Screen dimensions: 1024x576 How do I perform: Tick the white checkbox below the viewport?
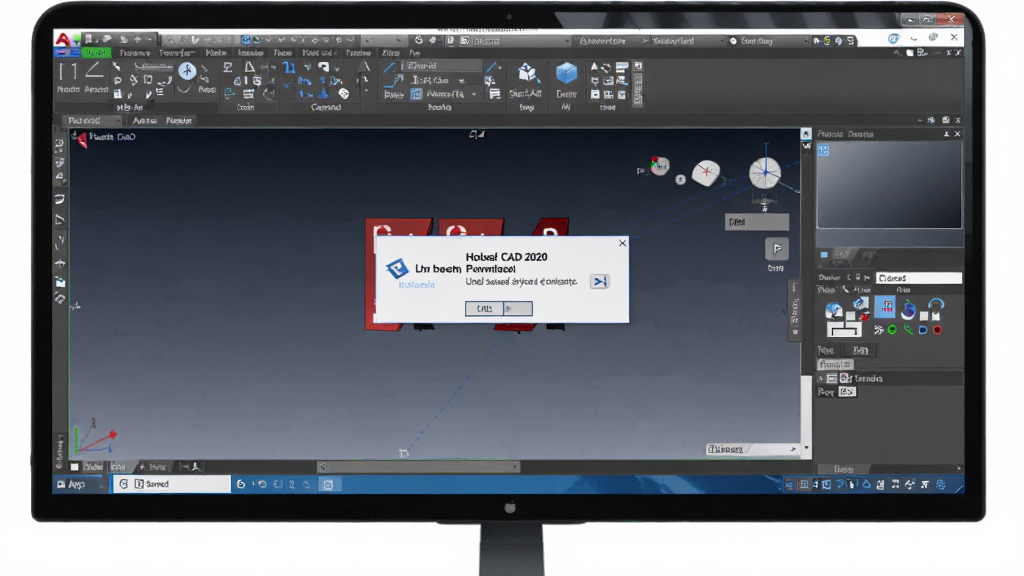(x=74, y=467)
